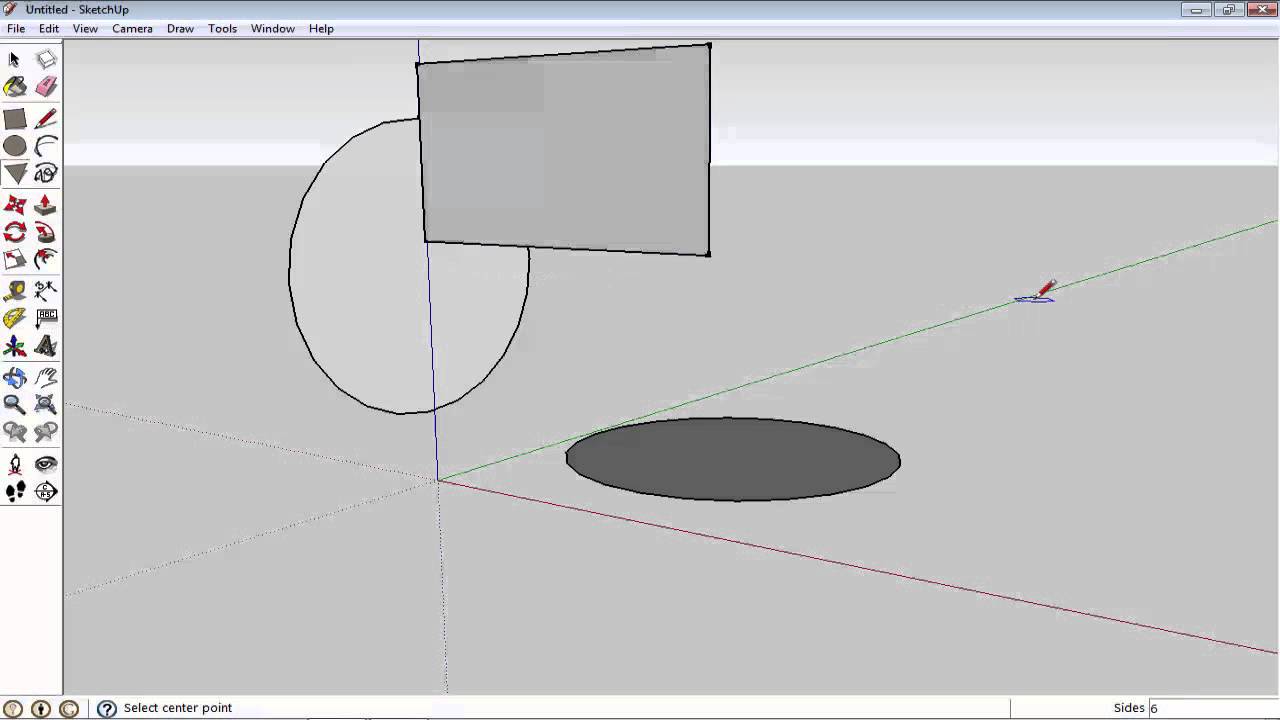Minimize the SketchUp window
Viewport: 1280px width, 720px height.
point(1197,10)
